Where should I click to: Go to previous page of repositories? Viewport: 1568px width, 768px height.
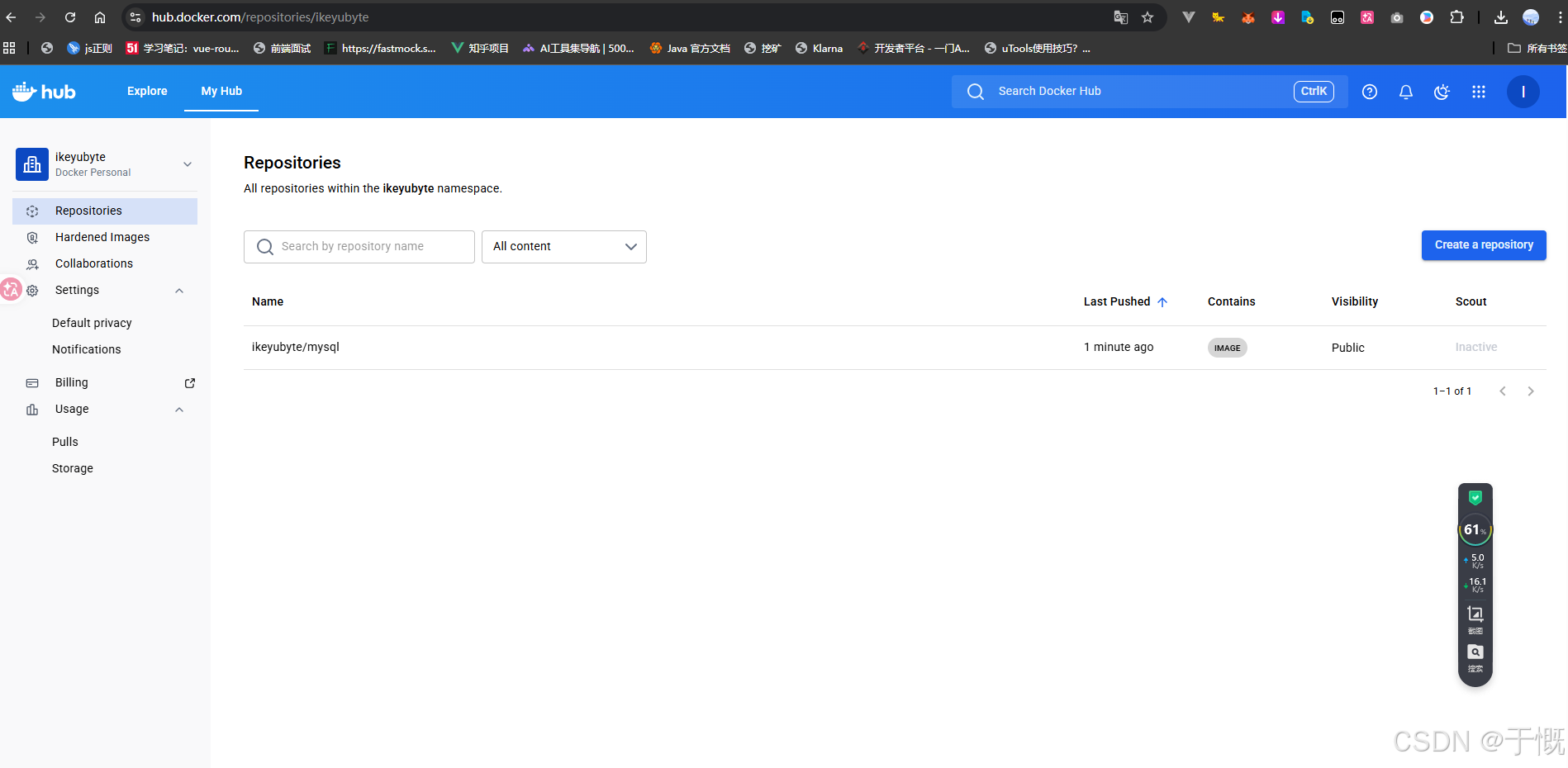(1503, 391)
